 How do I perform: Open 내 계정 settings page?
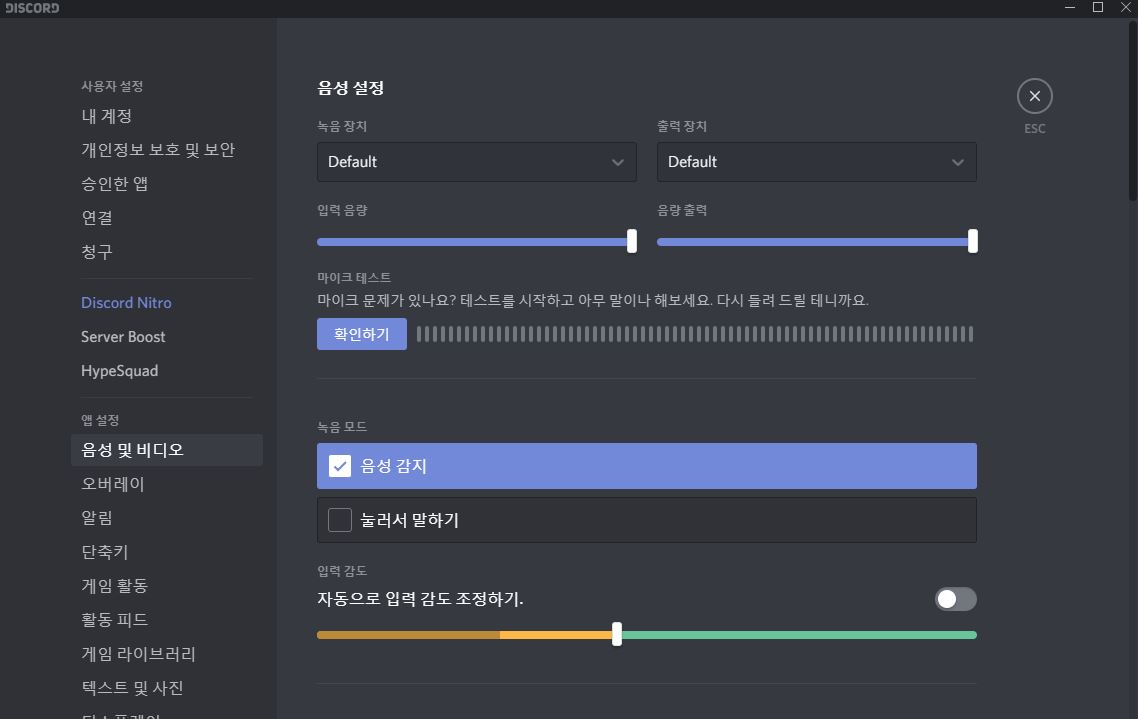106,116
